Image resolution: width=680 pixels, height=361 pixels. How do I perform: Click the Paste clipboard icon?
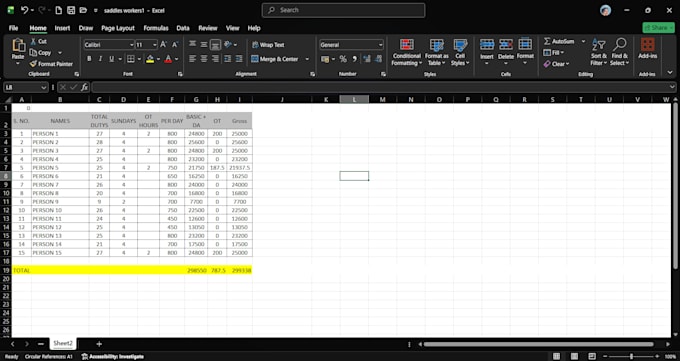pyautogui.click(x=18, y=45)
